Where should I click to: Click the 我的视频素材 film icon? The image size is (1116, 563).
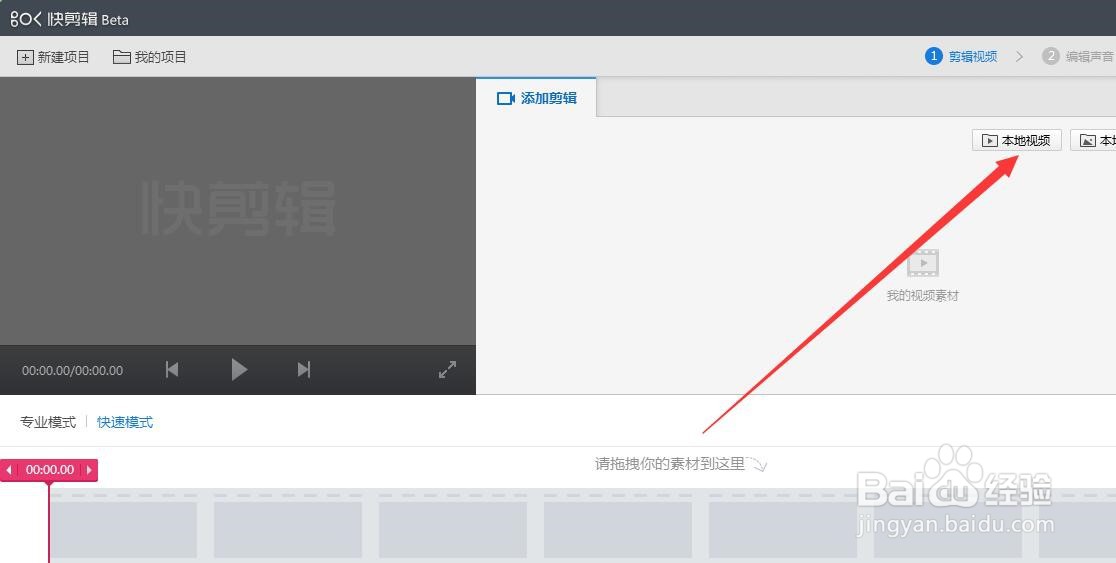pyautogui.click(x=922, y=263)
